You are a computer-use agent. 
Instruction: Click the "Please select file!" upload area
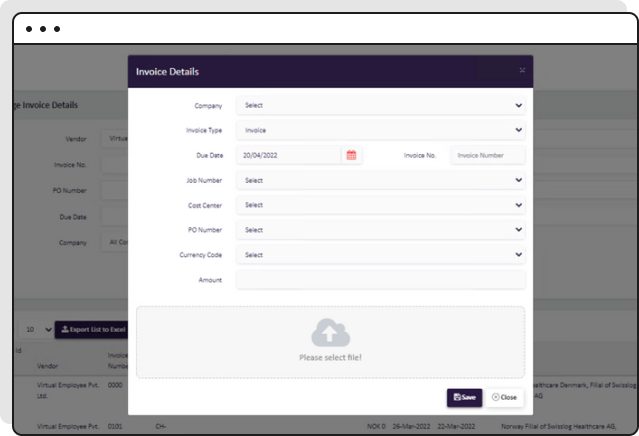(330, 357)
